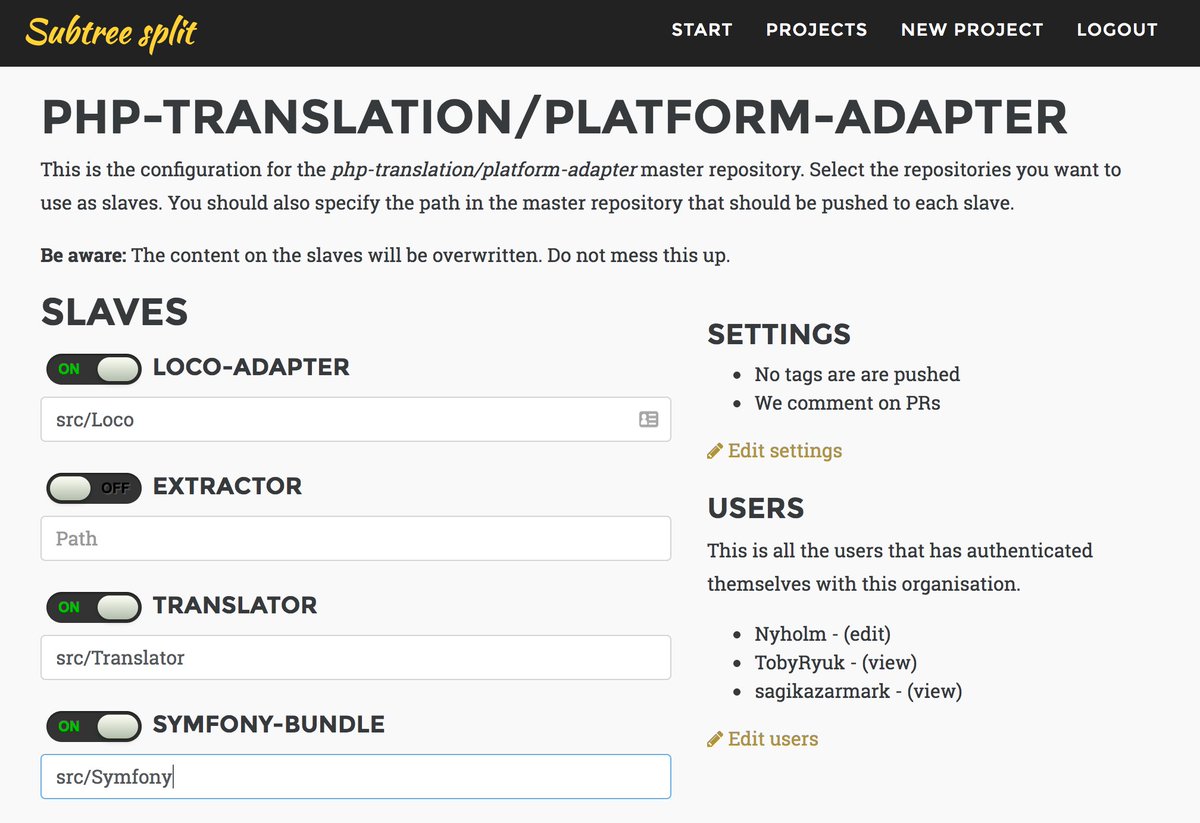Screen dimensions: 1200x823
Task: Click the USERS heading
Action: pos(755,508)
